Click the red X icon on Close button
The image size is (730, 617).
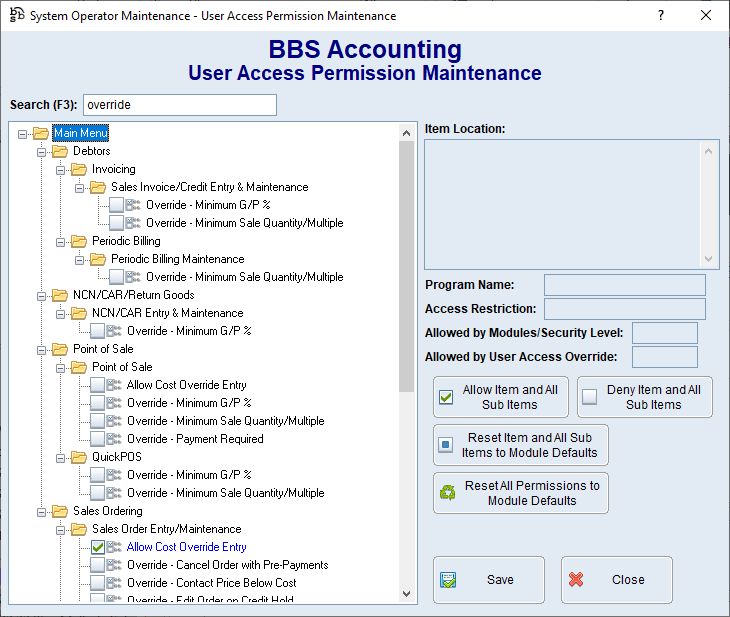click(576, 580)
